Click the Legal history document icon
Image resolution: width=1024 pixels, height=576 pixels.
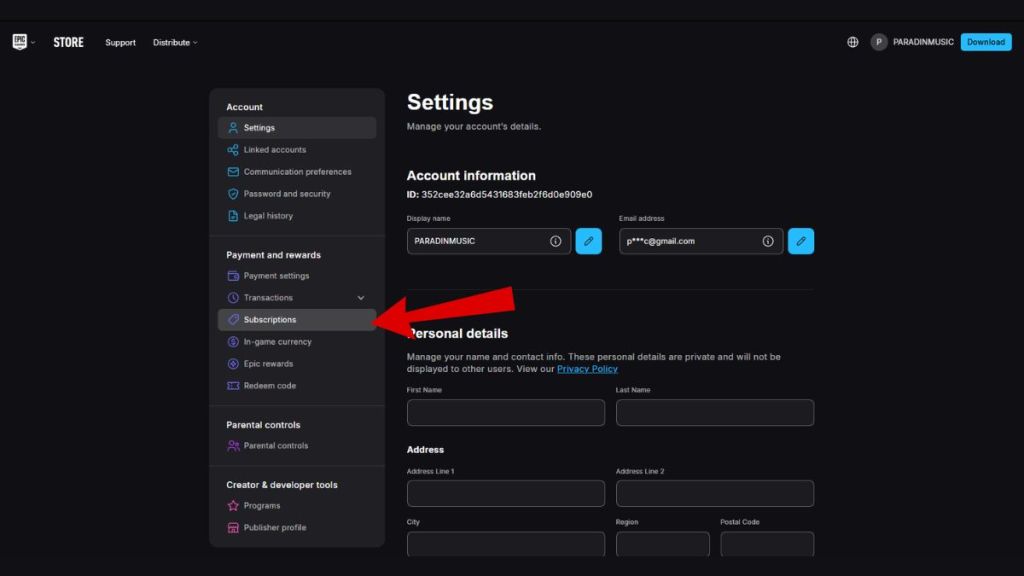(233, 216)
